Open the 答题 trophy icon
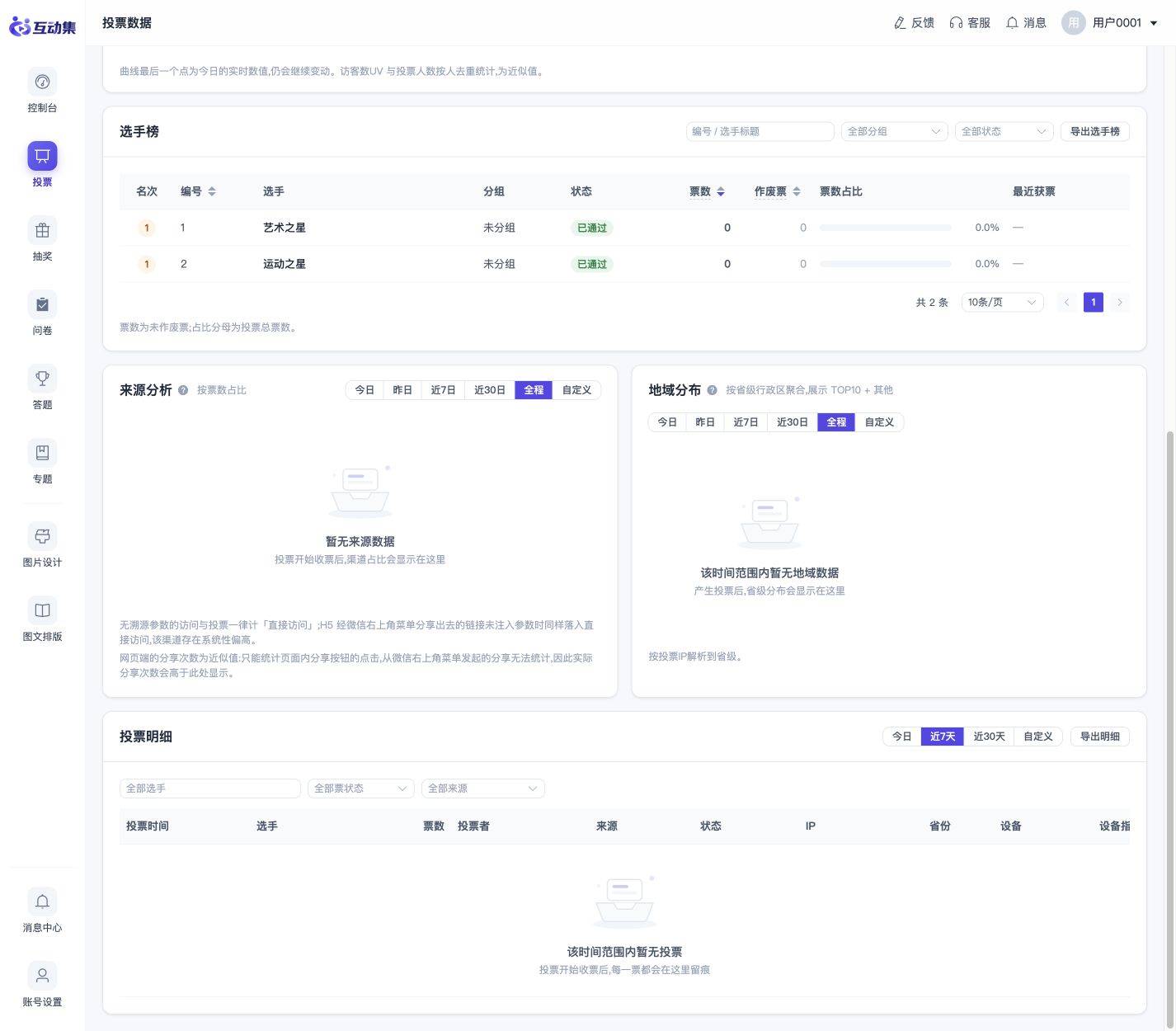The height and width of the screenshot is (1031, 1176). [x=42, y=379]
